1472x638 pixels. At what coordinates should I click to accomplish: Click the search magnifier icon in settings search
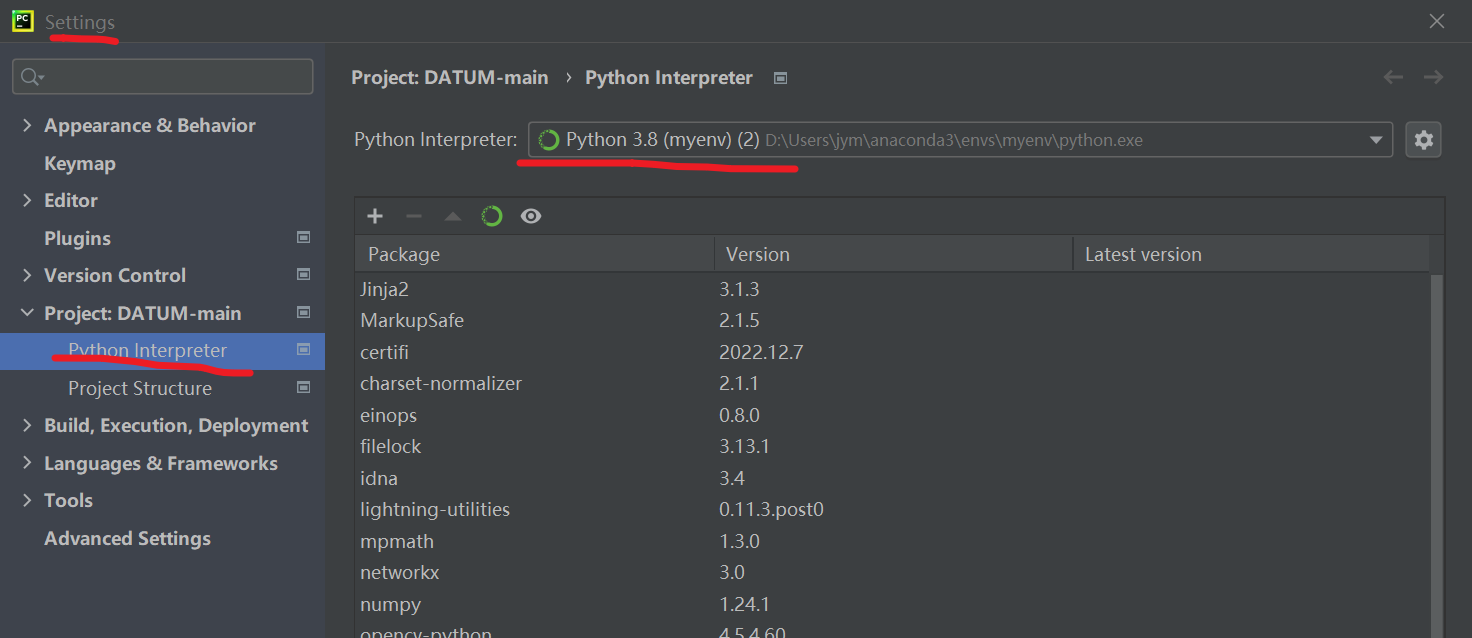[32, 77]
